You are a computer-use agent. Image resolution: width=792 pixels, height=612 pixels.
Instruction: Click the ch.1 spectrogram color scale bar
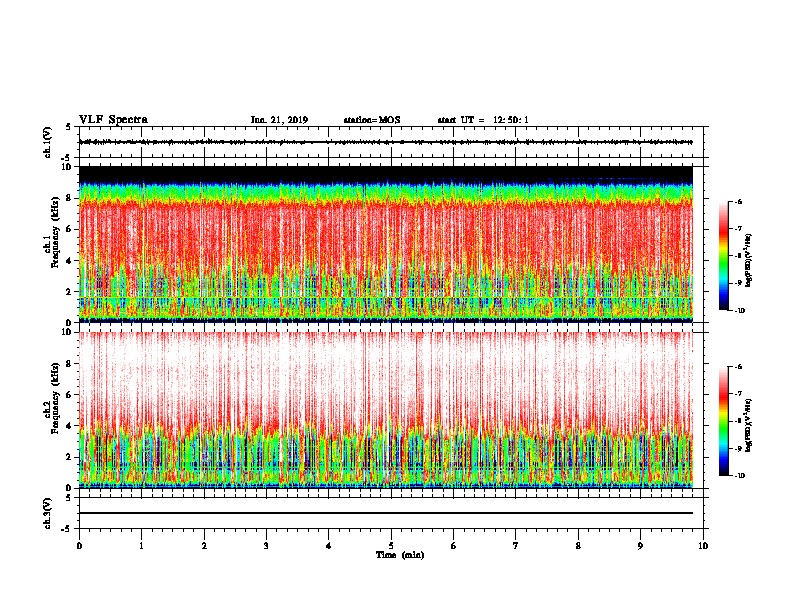[x=724, y=256]
